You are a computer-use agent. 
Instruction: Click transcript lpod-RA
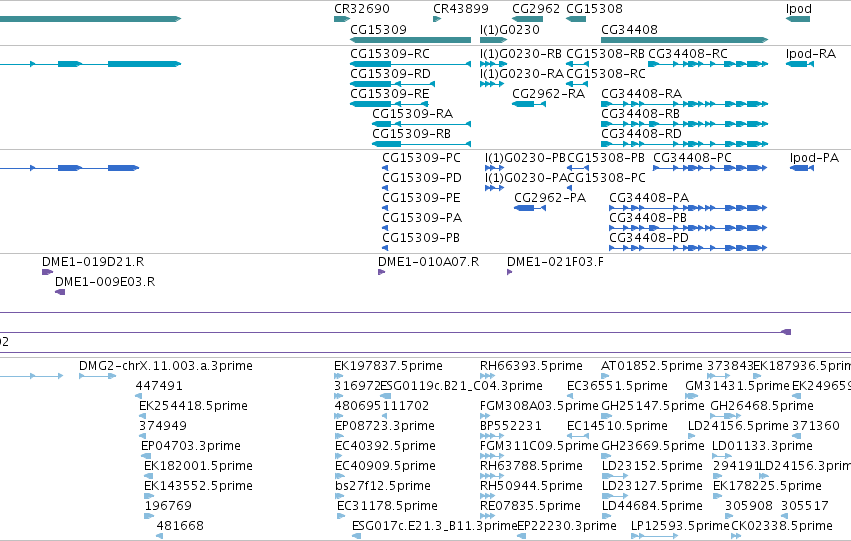click(x=799, y=64)
